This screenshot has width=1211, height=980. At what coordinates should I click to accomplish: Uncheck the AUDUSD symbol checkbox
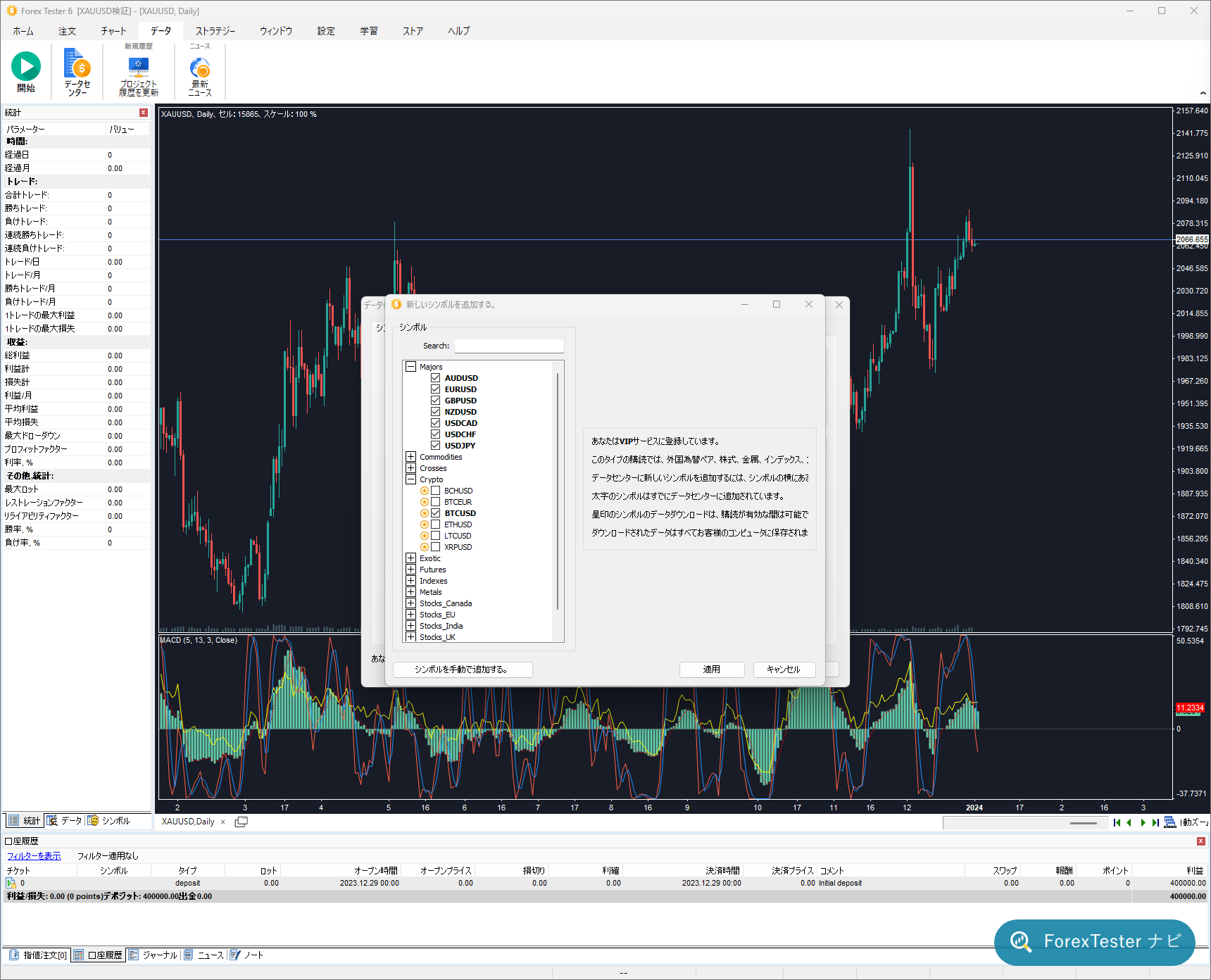(436, 378)
